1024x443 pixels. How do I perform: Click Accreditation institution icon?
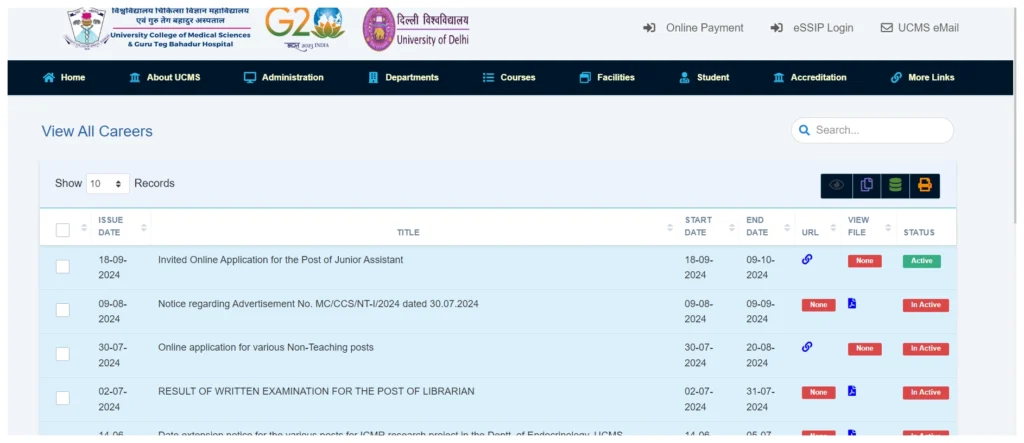click(778, 77)
